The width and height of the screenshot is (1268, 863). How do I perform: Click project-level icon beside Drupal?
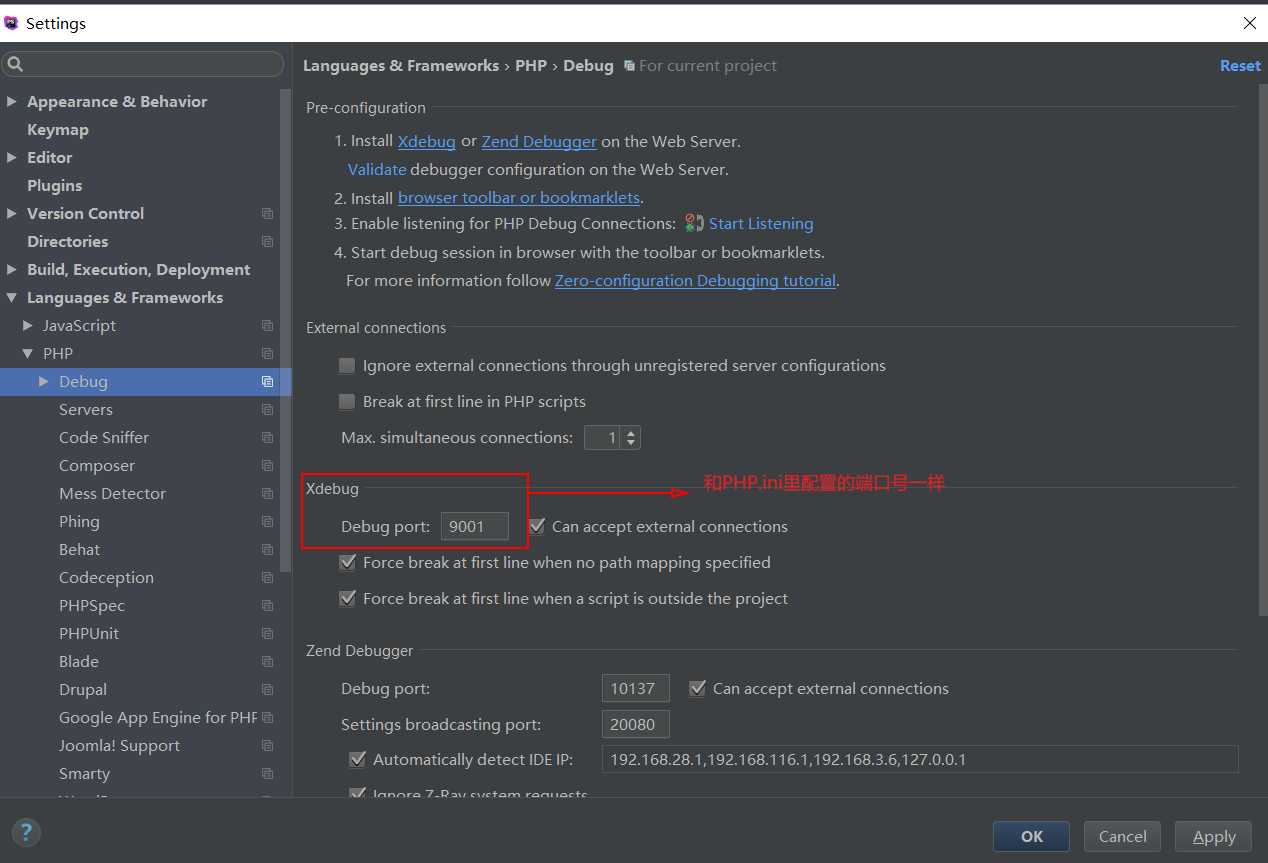click(267, 689)
